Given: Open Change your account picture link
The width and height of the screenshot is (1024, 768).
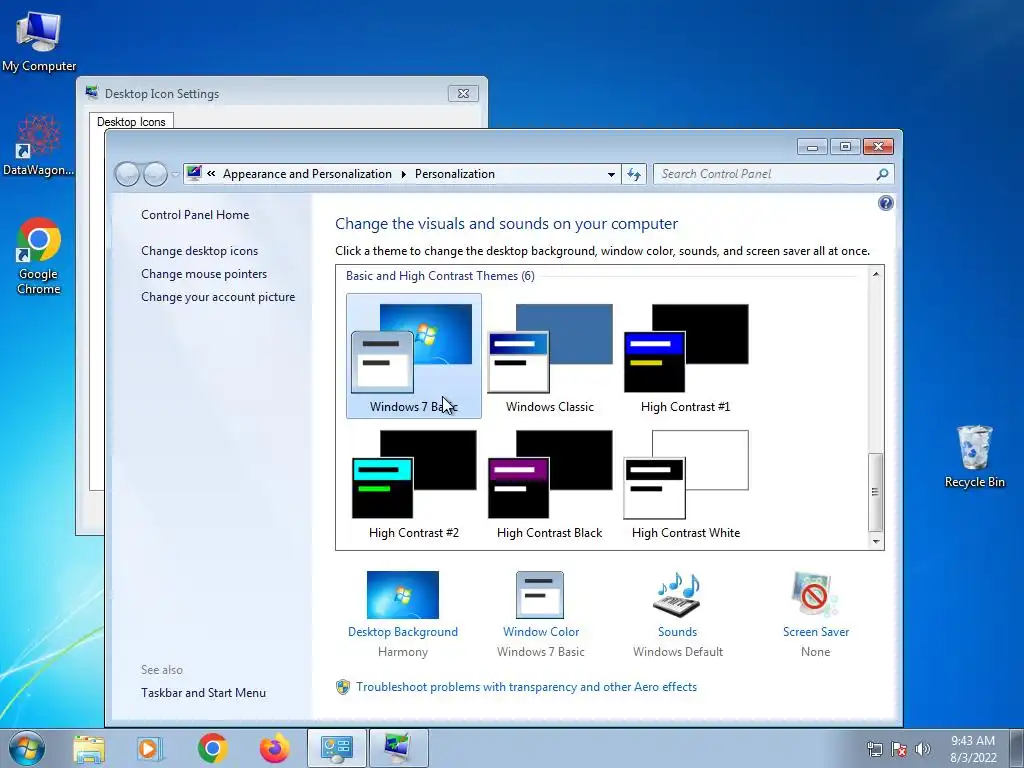Looking at the screenshot, I should tap(217, 296).
